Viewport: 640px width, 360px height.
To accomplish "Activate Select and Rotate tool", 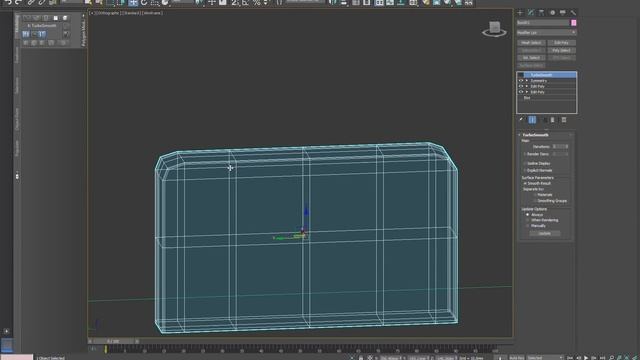I will (144, 2).
